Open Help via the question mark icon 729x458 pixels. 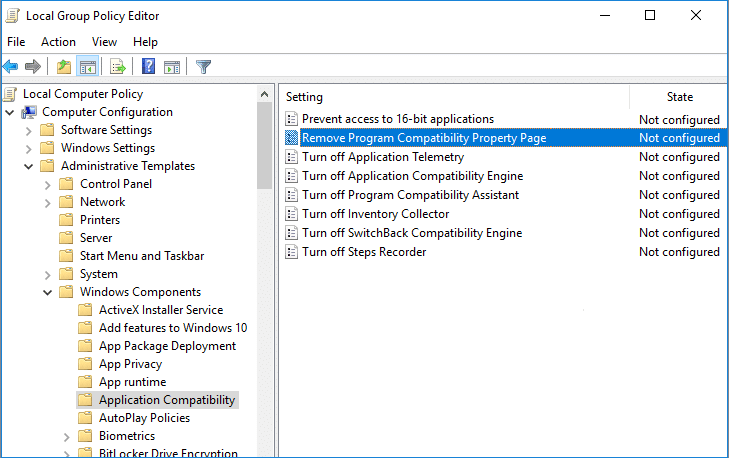[x=148, y=67]
